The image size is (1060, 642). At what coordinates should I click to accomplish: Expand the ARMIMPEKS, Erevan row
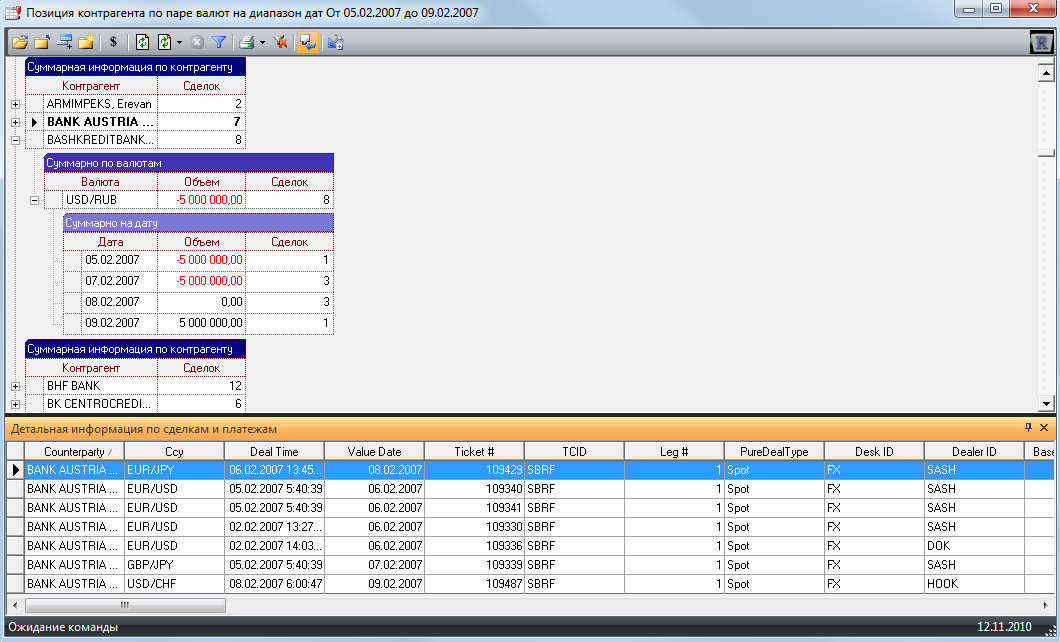pyautogui.click(x=16, y=104)
